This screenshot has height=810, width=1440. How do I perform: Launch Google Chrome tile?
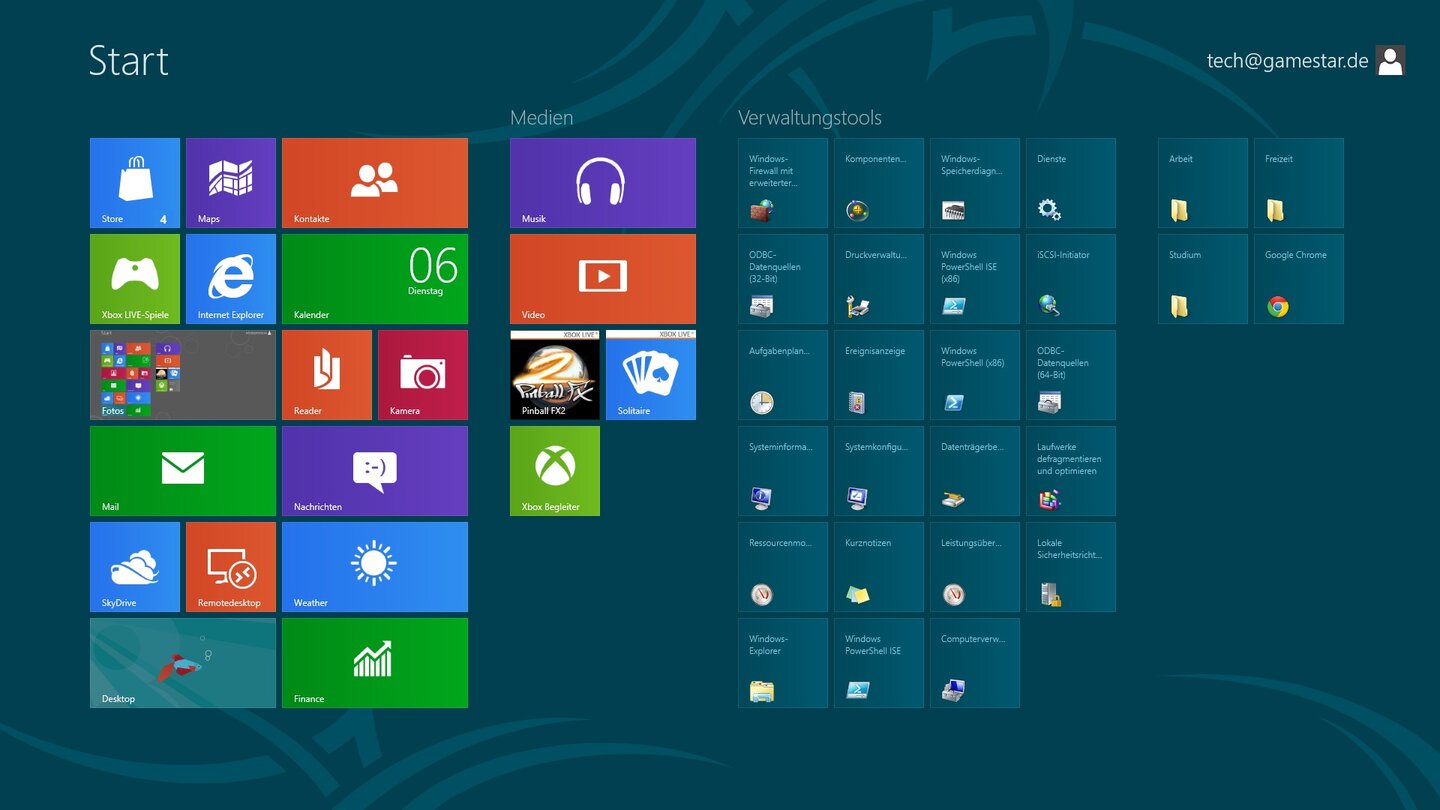(x=1299, y=279)
